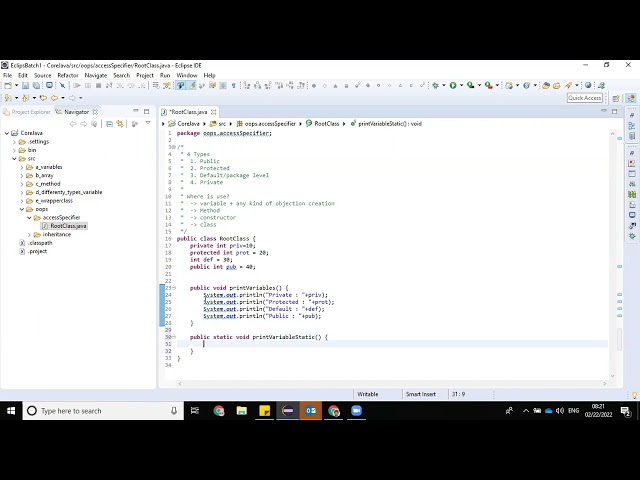Click the Save All toolbar icon
Screen dimensions: 640x480
pos(36,85)
